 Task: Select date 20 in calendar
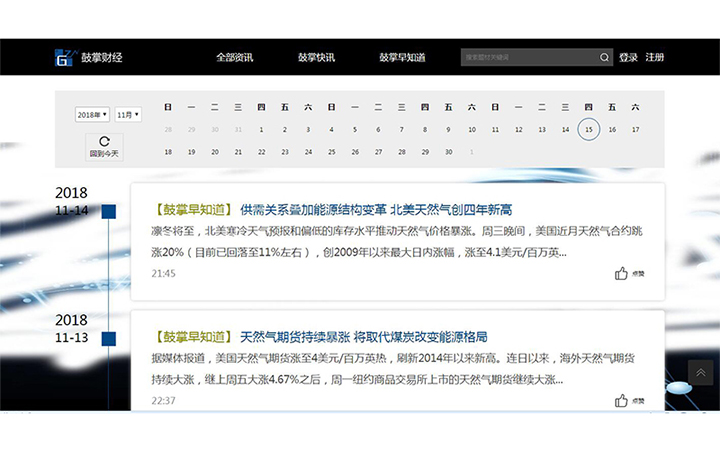pyautogui.click(x=215, y=152)
